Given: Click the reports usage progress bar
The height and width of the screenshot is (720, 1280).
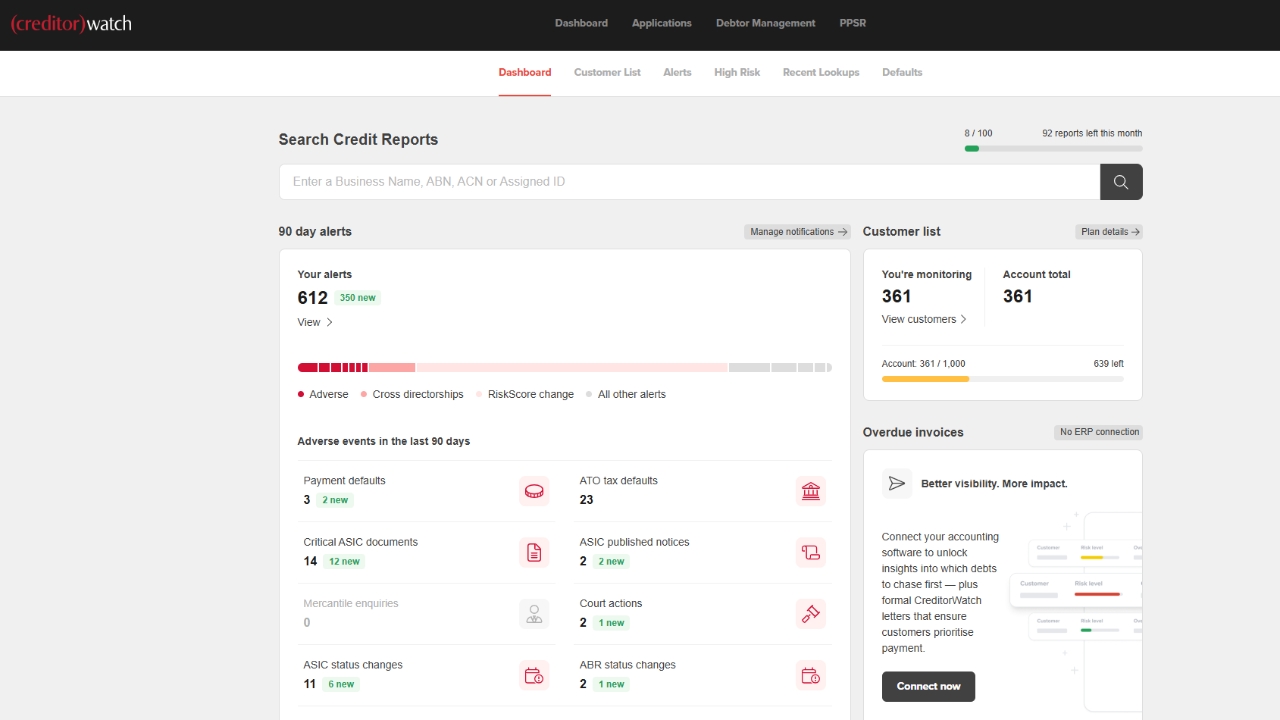Looking at the screenshot, I should click(x=1053, y=149).
